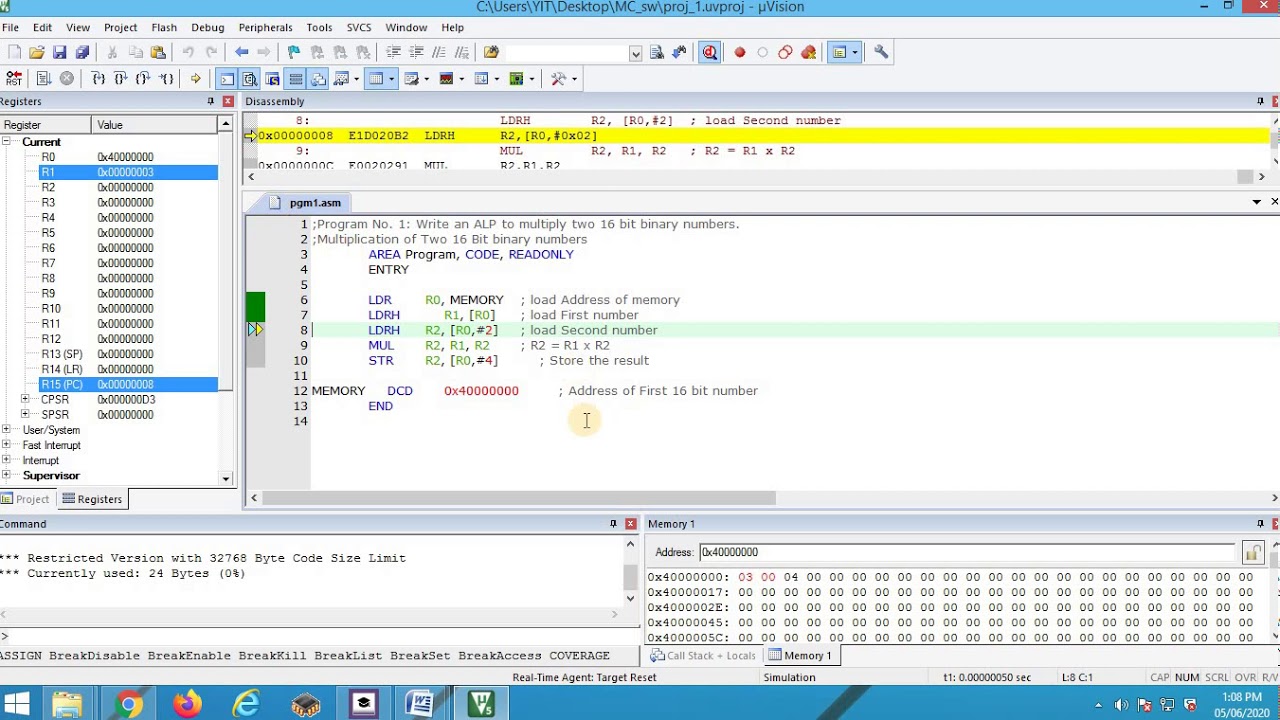Toggle the Registers Window button

(296, 78)
